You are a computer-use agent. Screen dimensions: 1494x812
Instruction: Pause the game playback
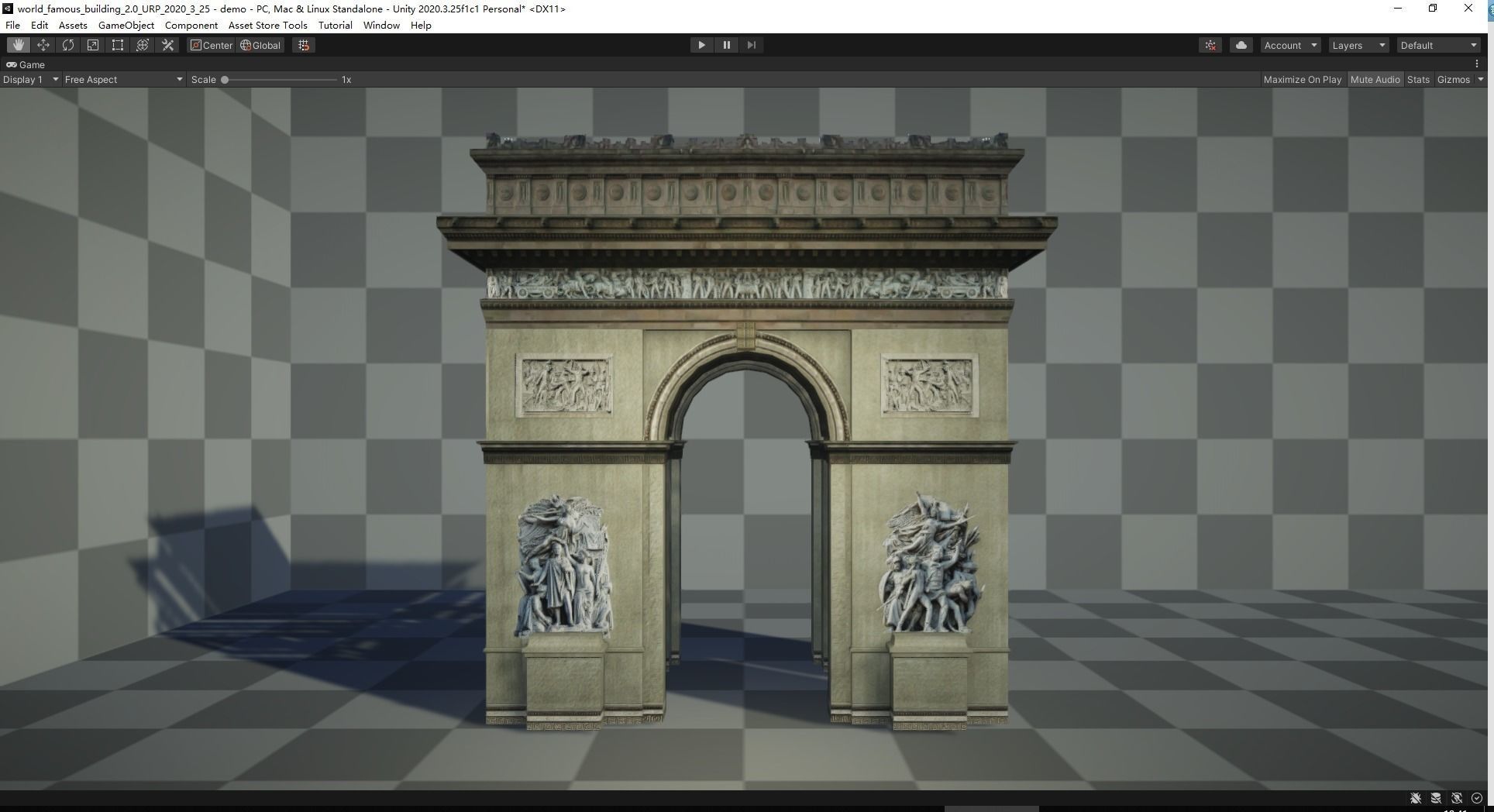coord(726,45)
